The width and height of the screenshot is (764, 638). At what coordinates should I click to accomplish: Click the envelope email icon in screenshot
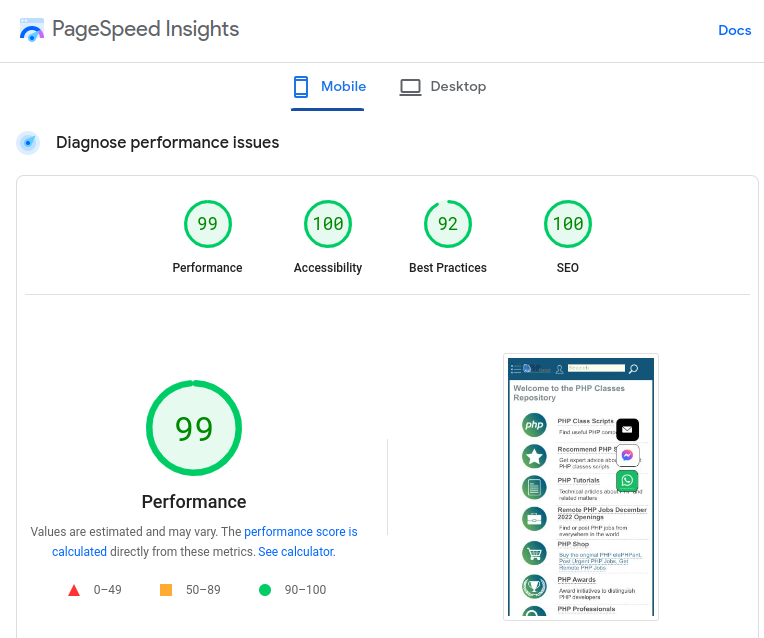(x=627, y=429)
